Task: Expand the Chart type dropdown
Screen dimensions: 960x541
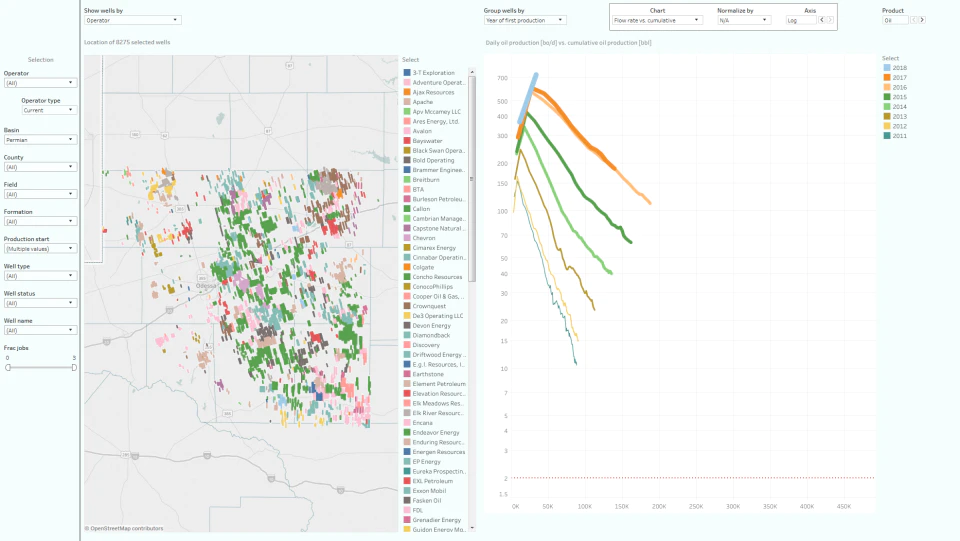Action: 656,20
